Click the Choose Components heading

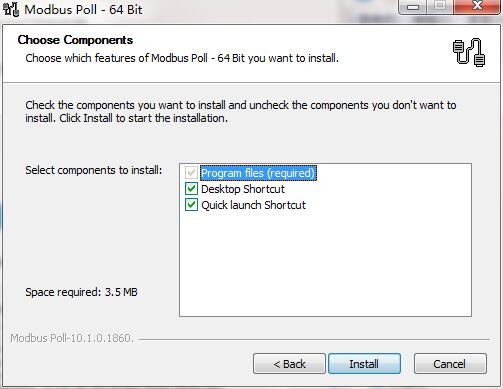pos(75,40)
